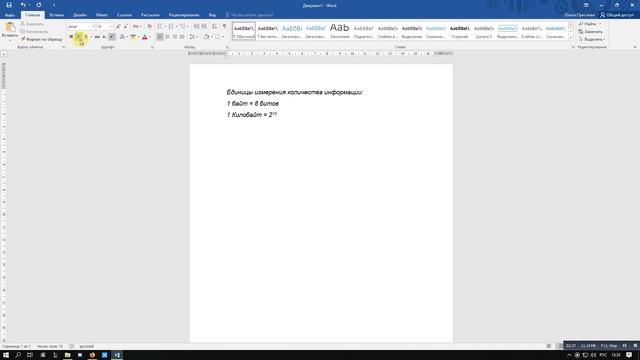Switch to the Вставка ribbon tab
Image resolution: width=640 pixels, height=360 pixels.
pos(56,15)
